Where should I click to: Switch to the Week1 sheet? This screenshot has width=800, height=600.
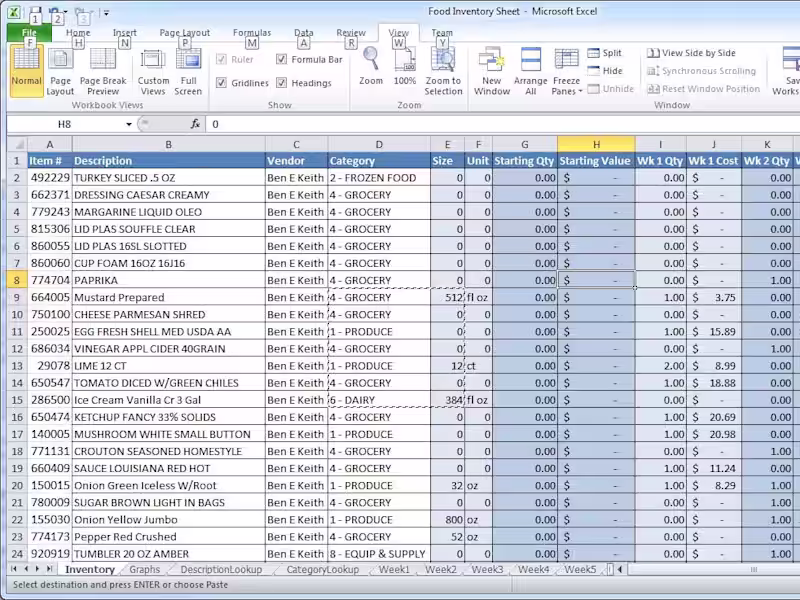coord(394,569)
